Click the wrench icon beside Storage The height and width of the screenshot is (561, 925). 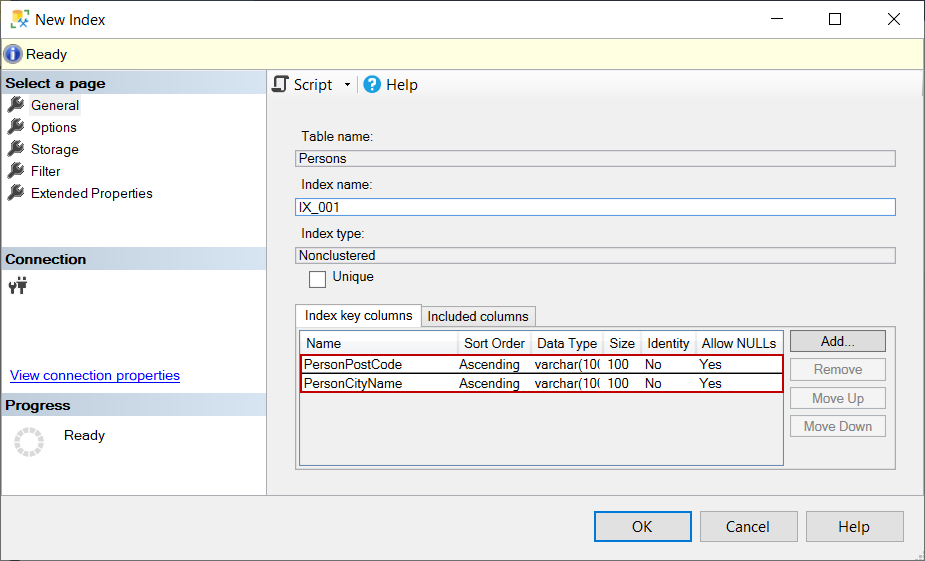[16, 149]
